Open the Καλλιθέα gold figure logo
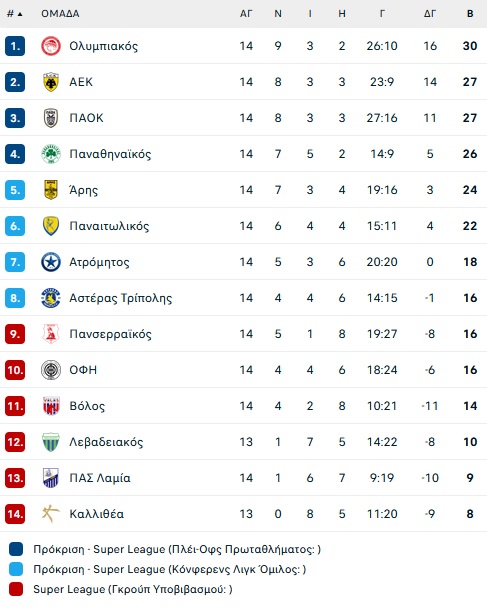 [x=51, y=514]
